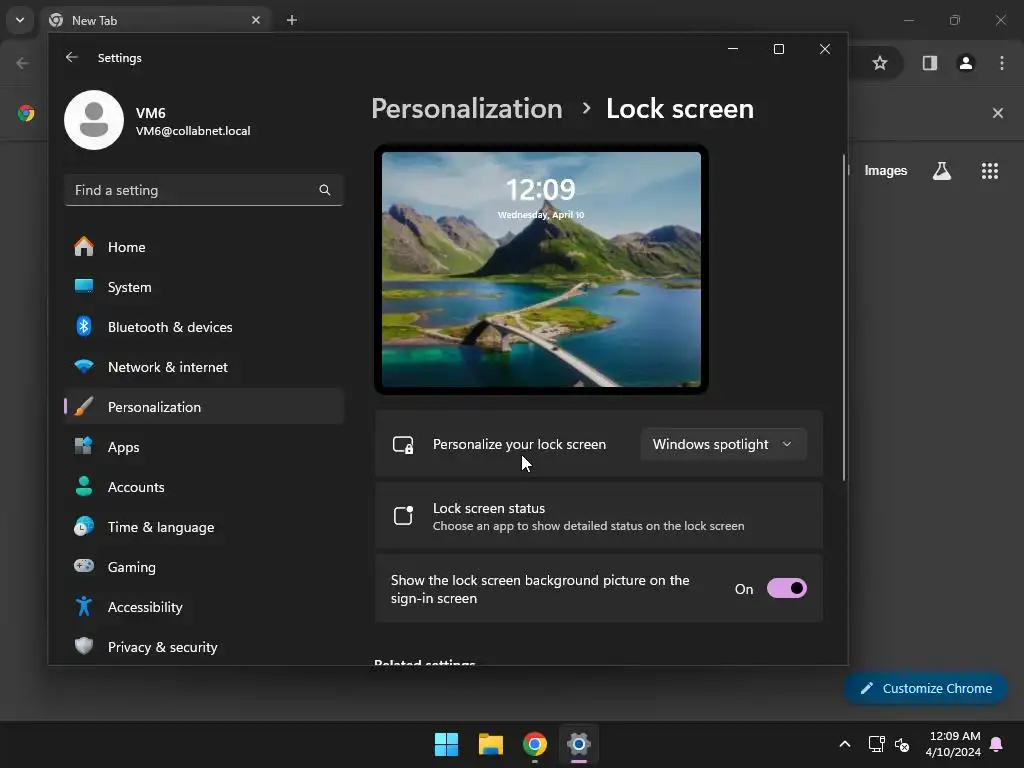The image size is (1024, 768).
Task: Click Chrome back navigation arrow
Action: 22,63
